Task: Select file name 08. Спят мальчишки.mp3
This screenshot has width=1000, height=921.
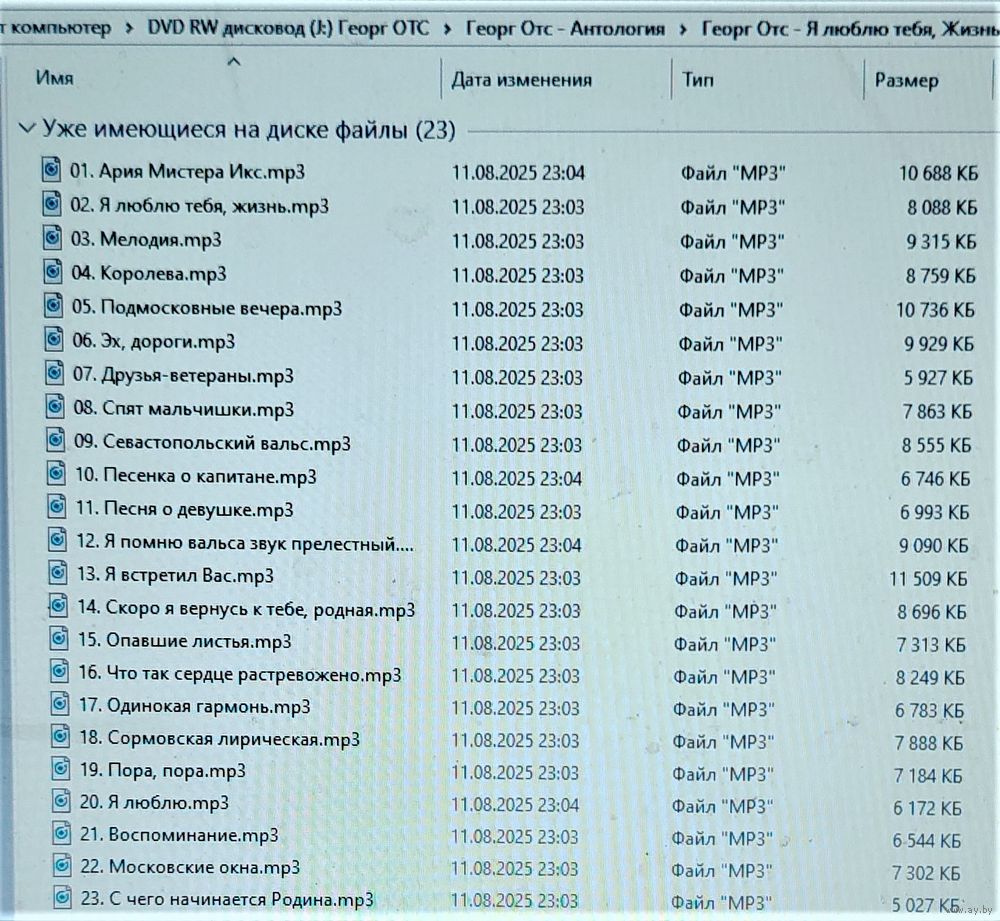Action: click(184, 408)
